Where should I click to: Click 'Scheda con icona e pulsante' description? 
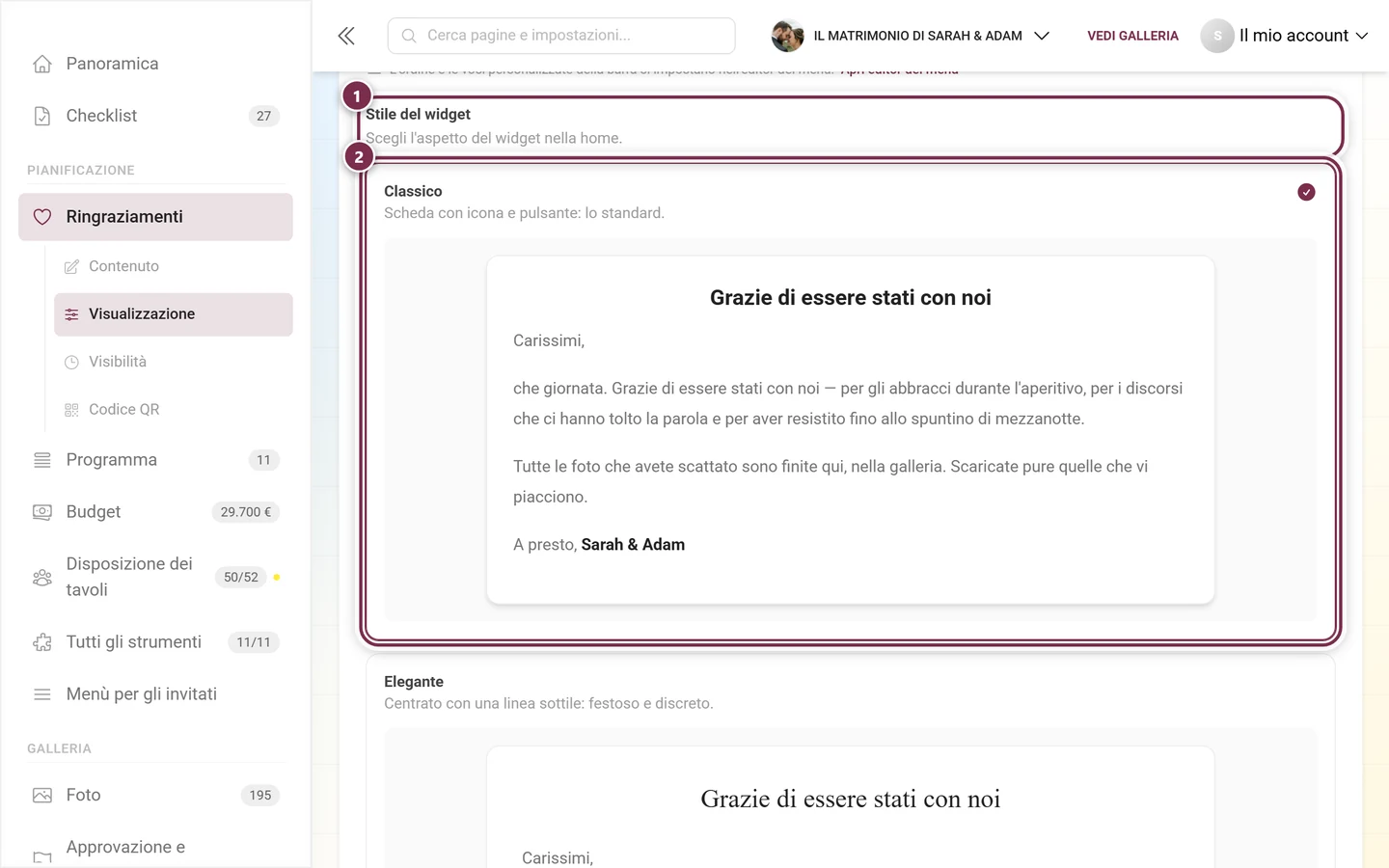pyautogui.click(x=524, y=213)
